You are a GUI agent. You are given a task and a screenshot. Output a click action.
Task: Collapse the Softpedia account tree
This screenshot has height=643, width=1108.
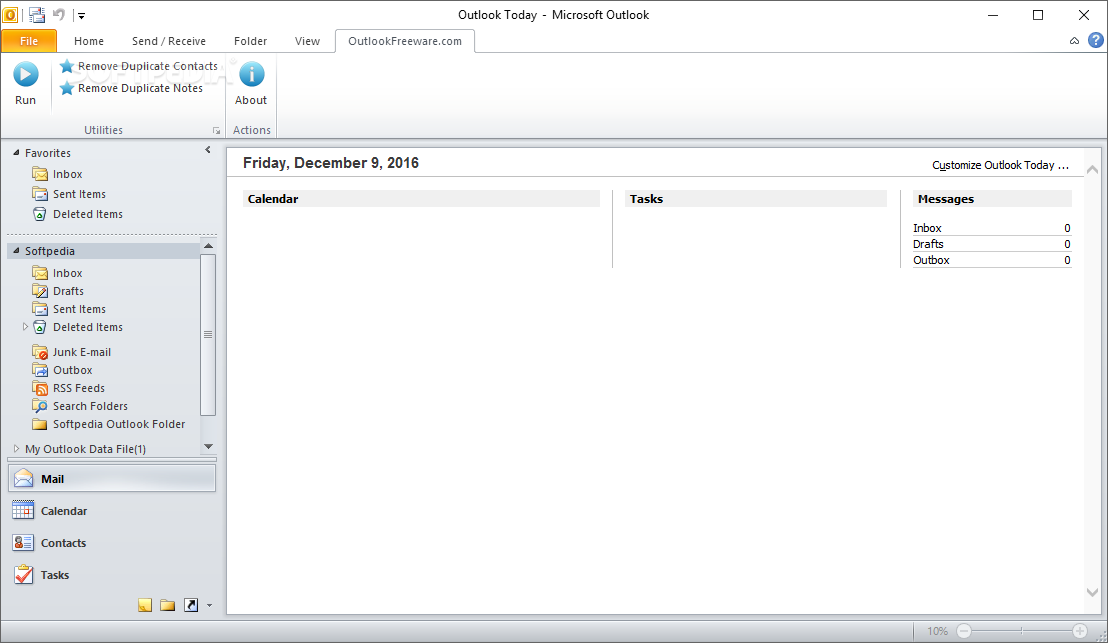(16, 250)
